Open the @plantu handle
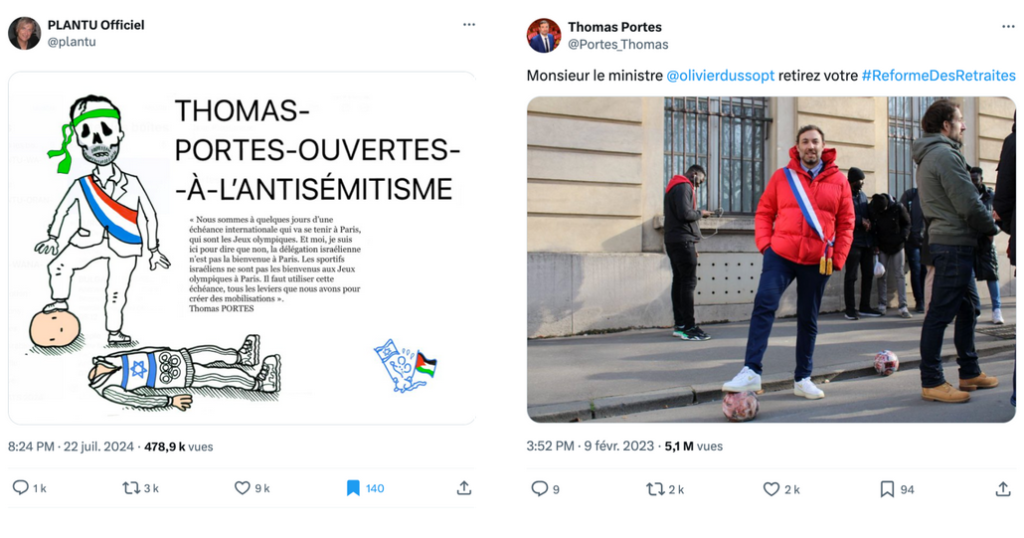This screenshot has width=1024, height=538. click(72, 42)
